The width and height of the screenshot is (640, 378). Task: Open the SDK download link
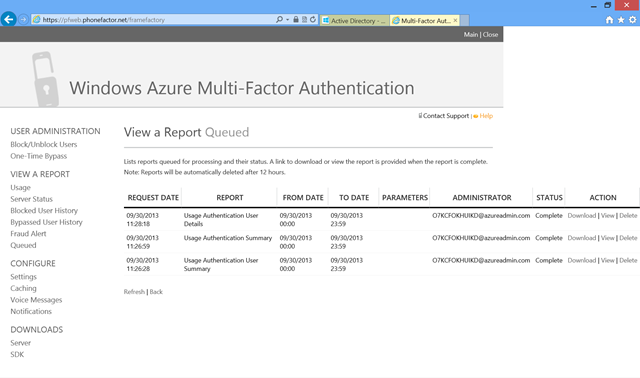17,354
